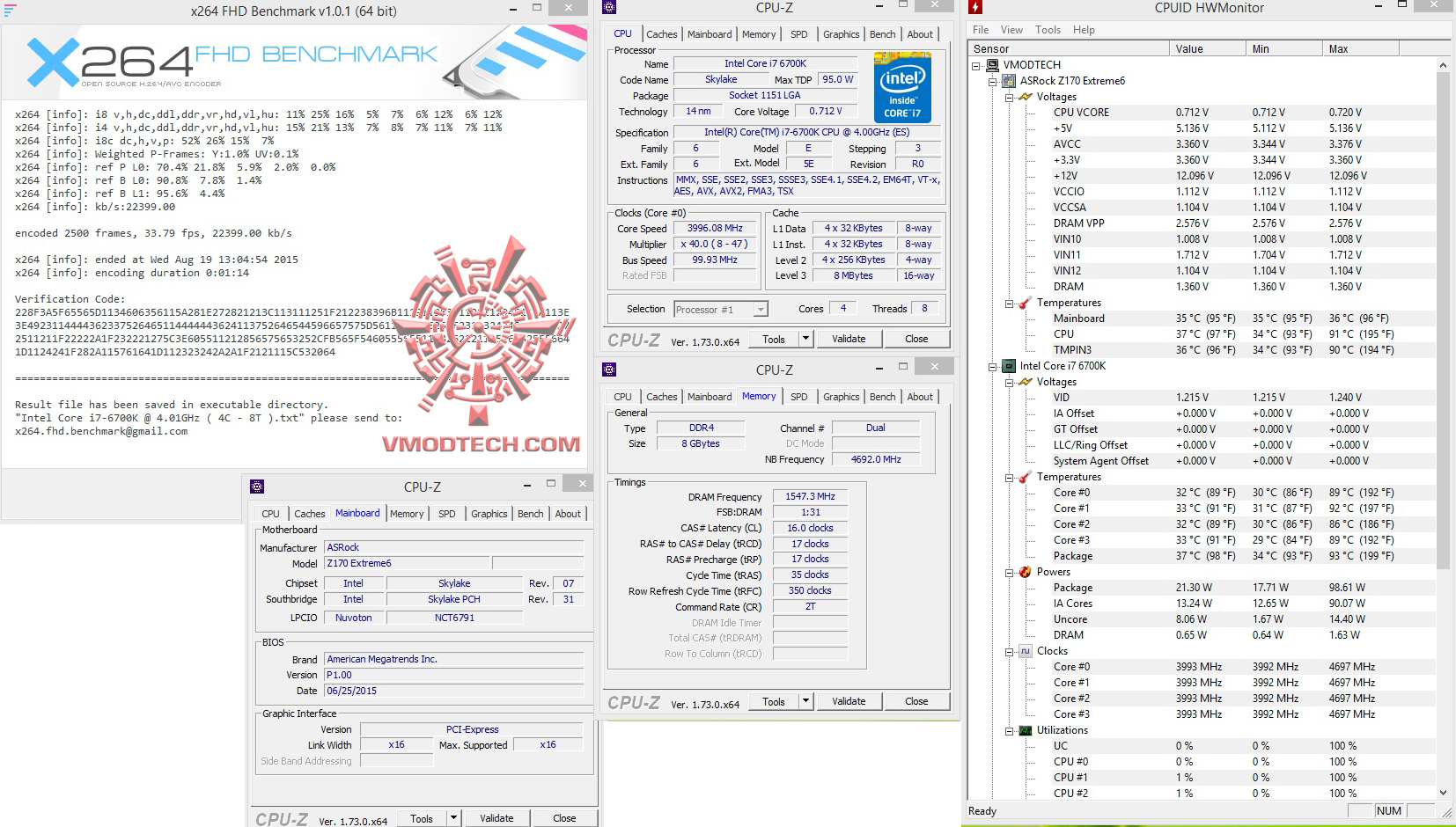Click Validate in the CPU-Z CPU tab window
Screen dimensions: 1456x827
coord(849,339)
